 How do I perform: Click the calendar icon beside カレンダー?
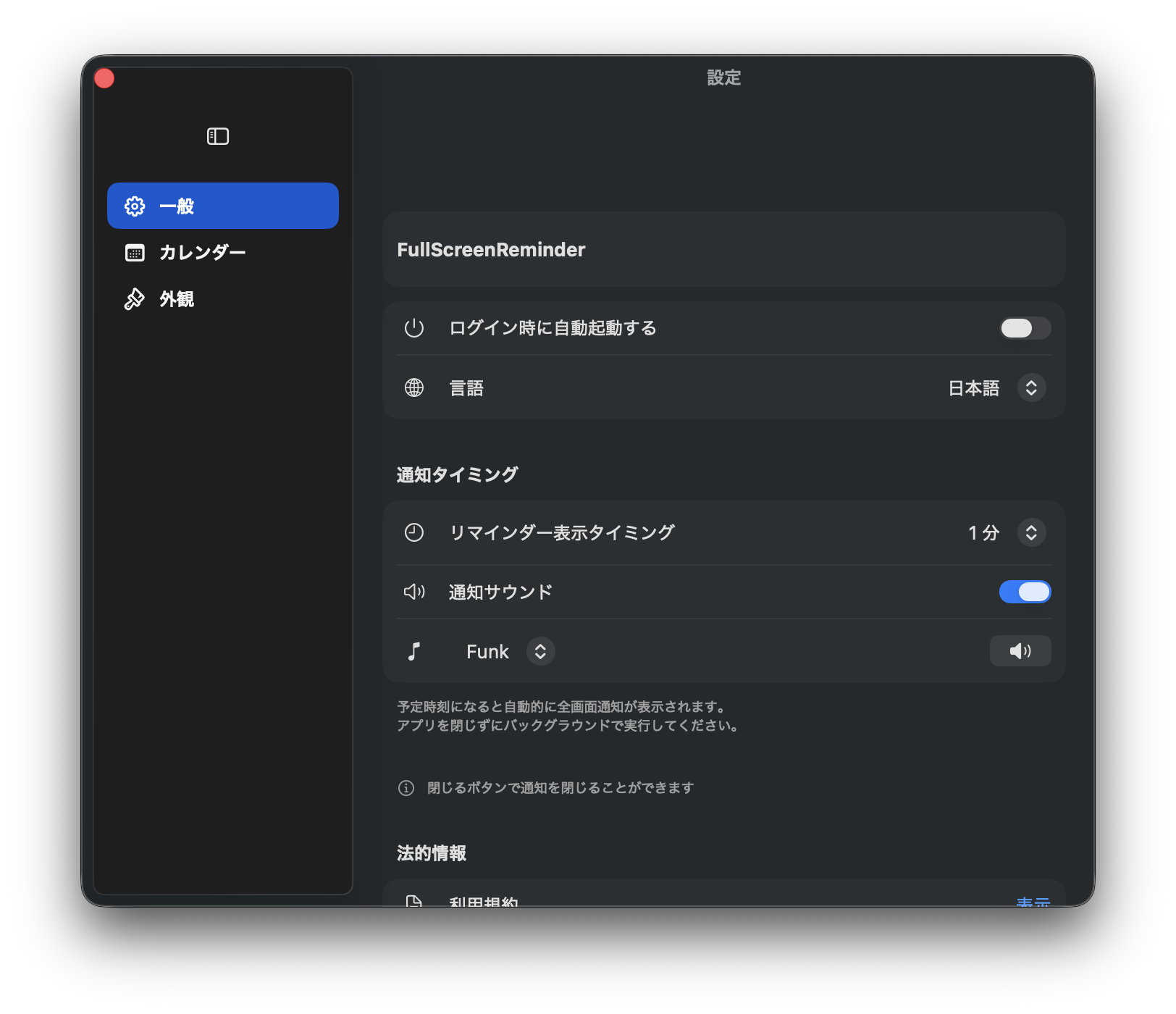pos(134,252)
